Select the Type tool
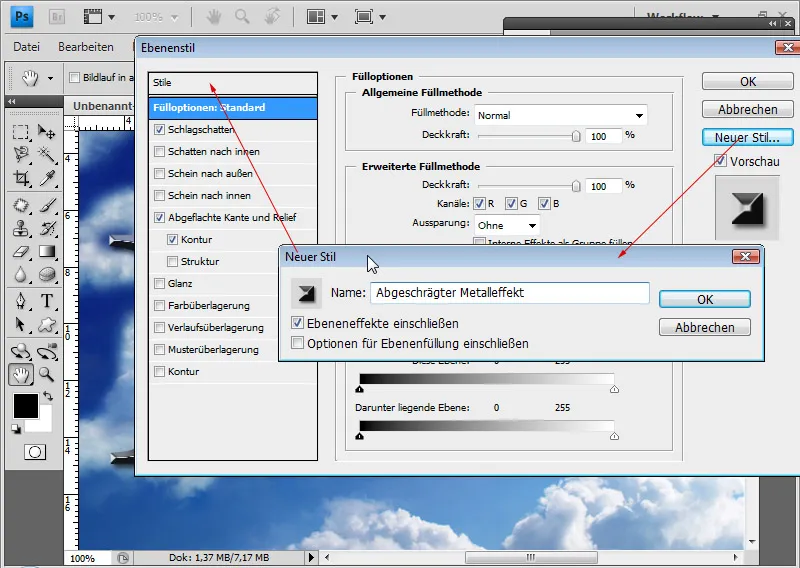 click(x=47, y=301)
